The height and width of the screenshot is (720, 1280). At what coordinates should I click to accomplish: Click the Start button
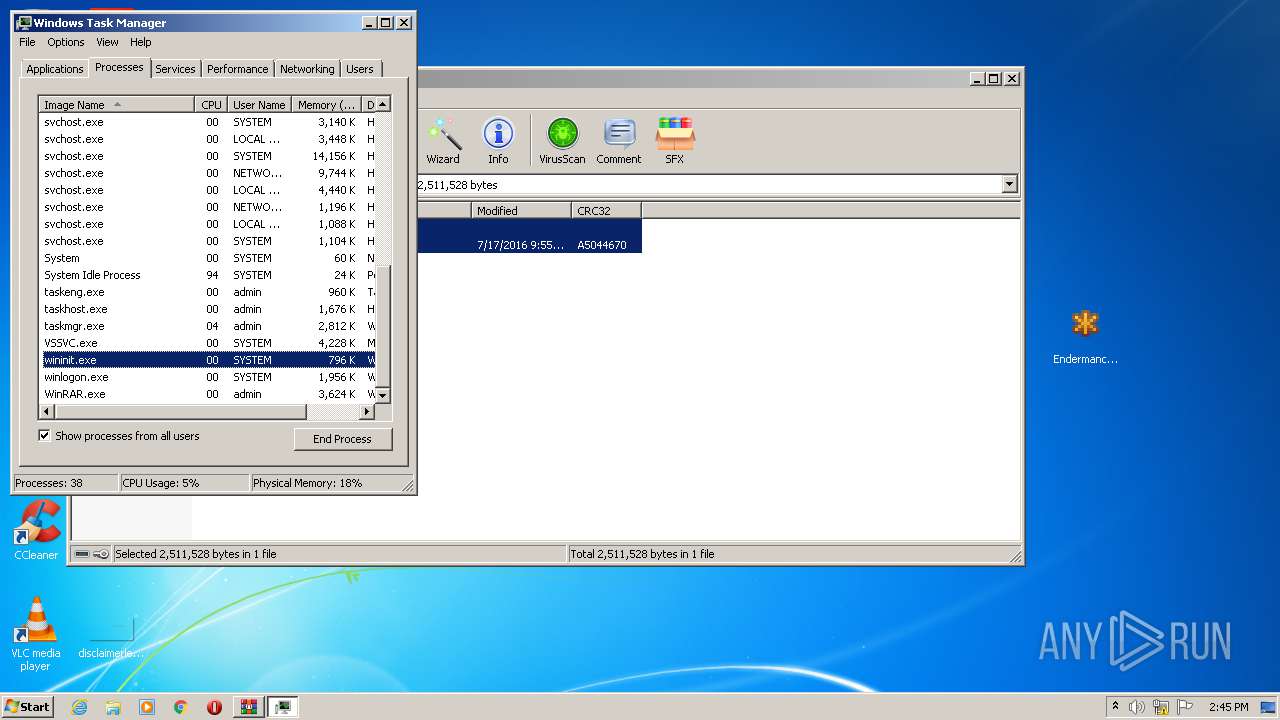coord(27,707)
